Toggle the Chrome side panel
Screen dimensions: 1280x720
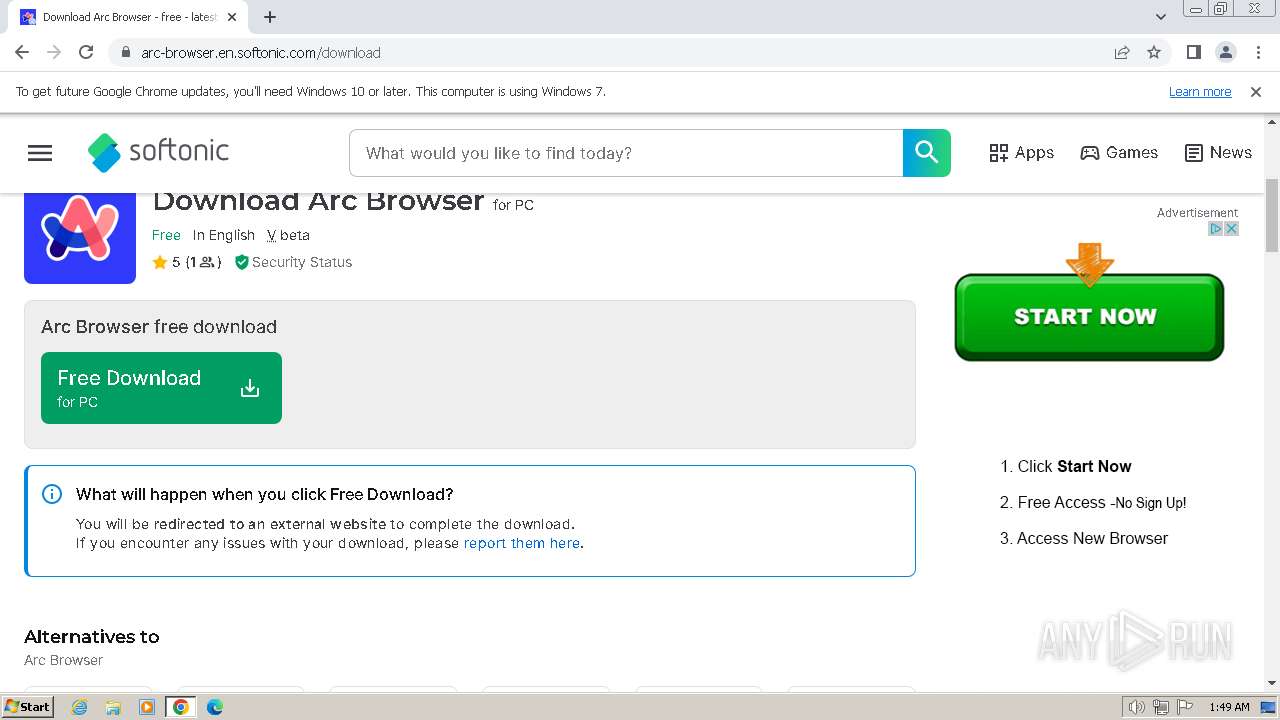point(1193,52)
